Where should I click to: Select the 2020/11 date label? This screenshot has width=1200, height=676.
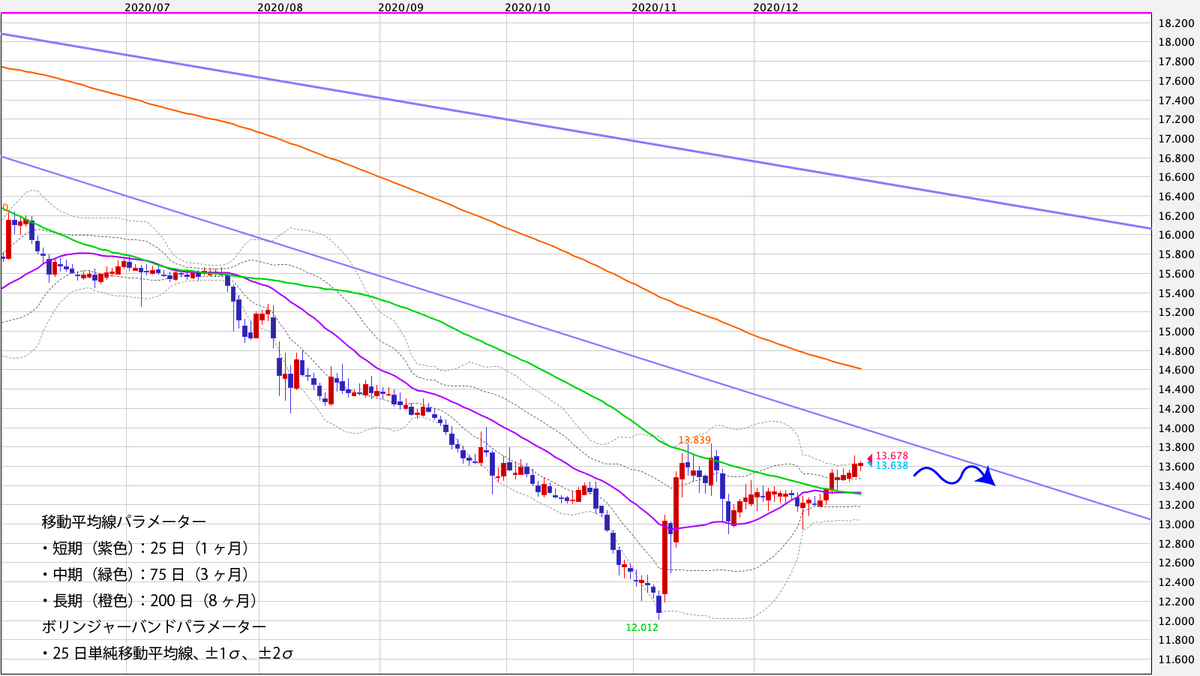(657, 6)
